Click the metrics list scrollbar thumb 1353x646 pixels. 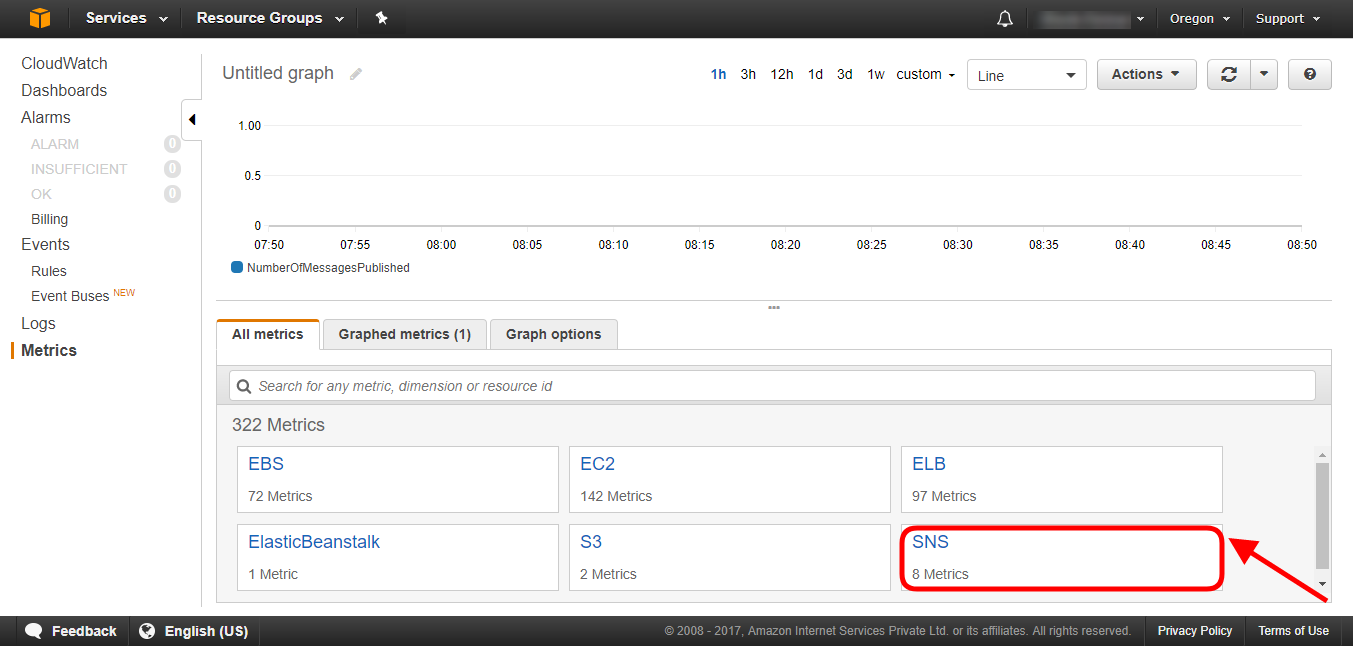tap(1322, 515)
